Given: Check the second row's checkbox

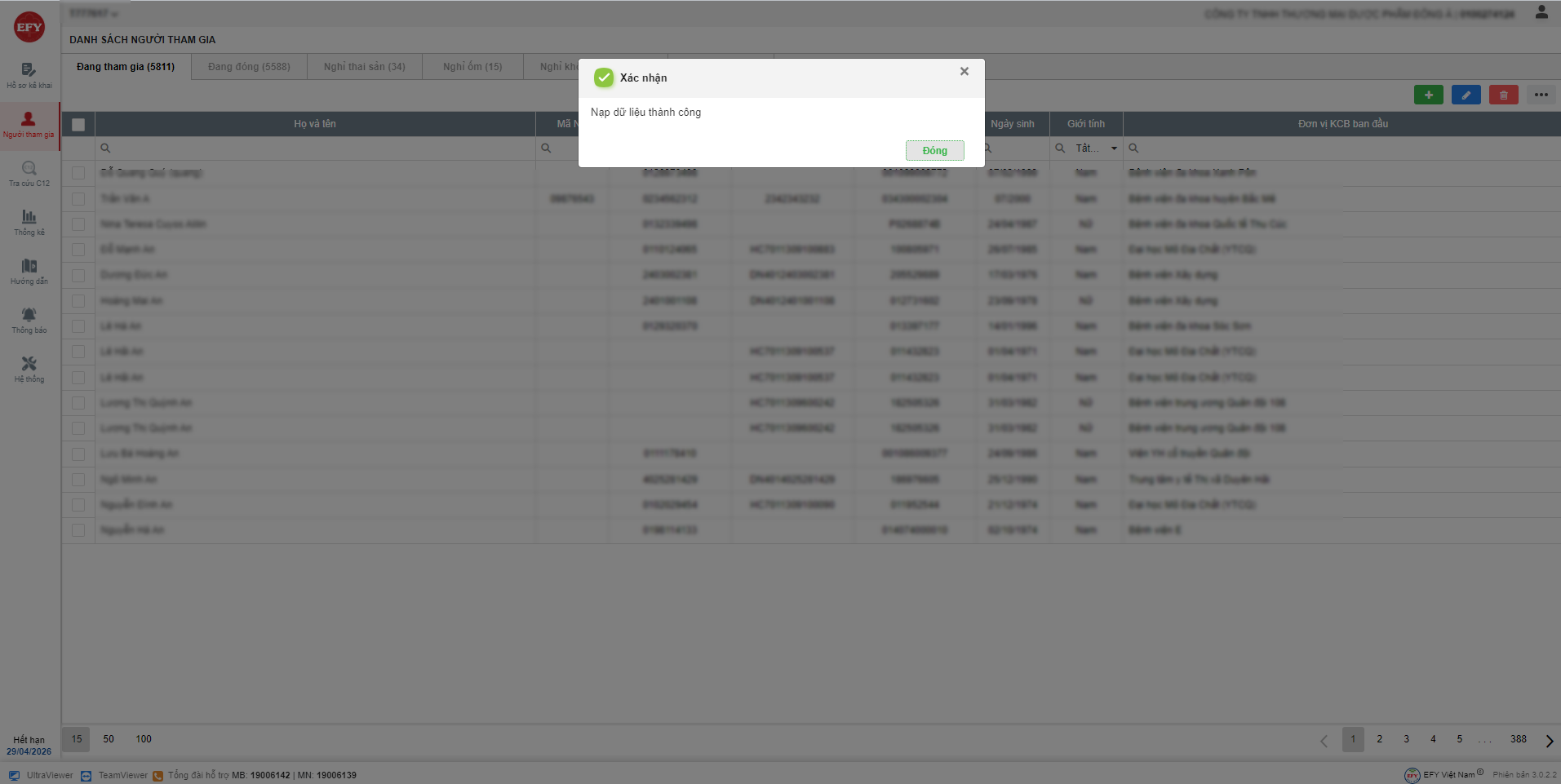Looking at the screenshot, I should click(x=78, y=198).
